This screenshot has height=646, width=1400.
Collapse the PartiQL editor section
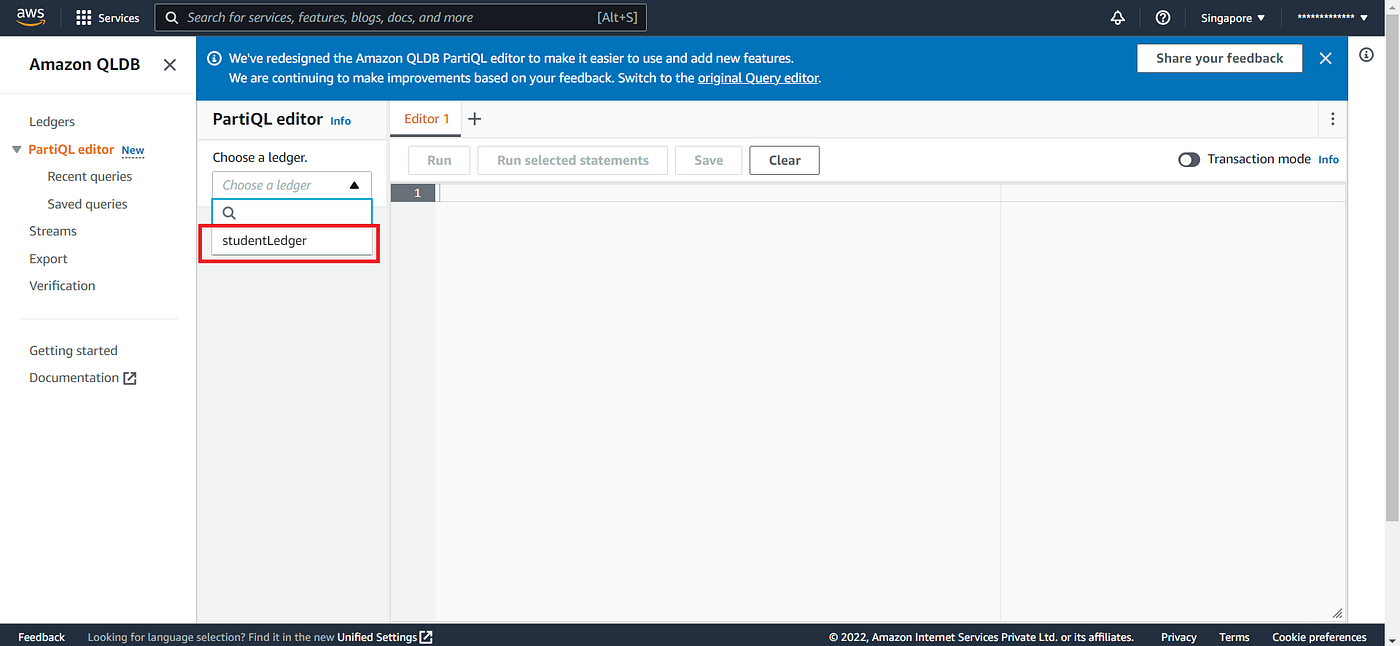point(15,149)
